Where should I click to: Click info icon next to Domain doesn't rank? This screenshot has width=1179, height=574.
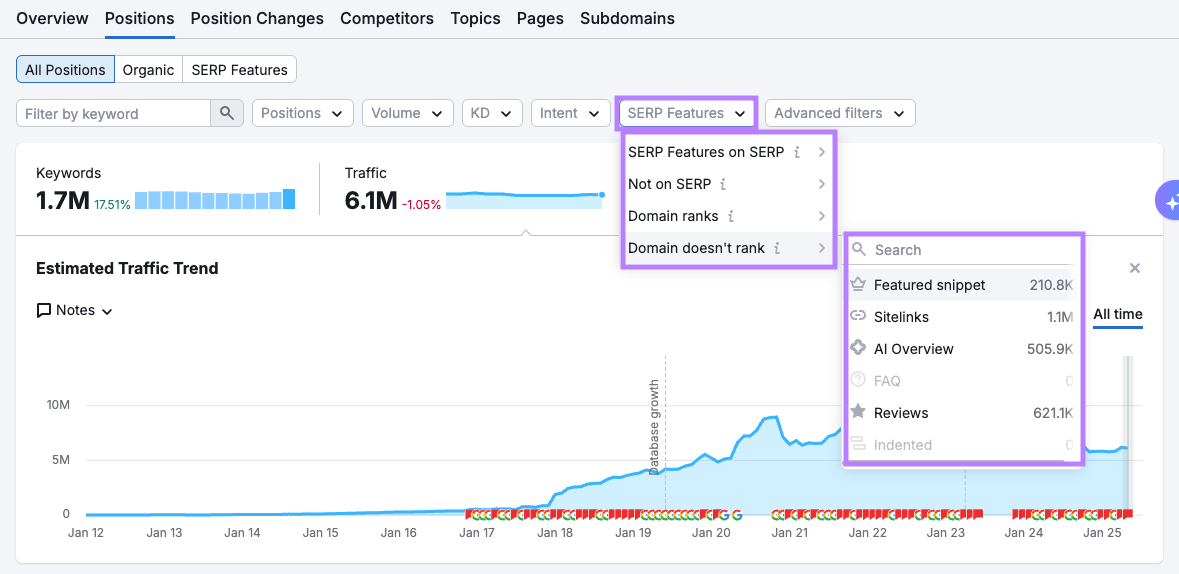777,248
